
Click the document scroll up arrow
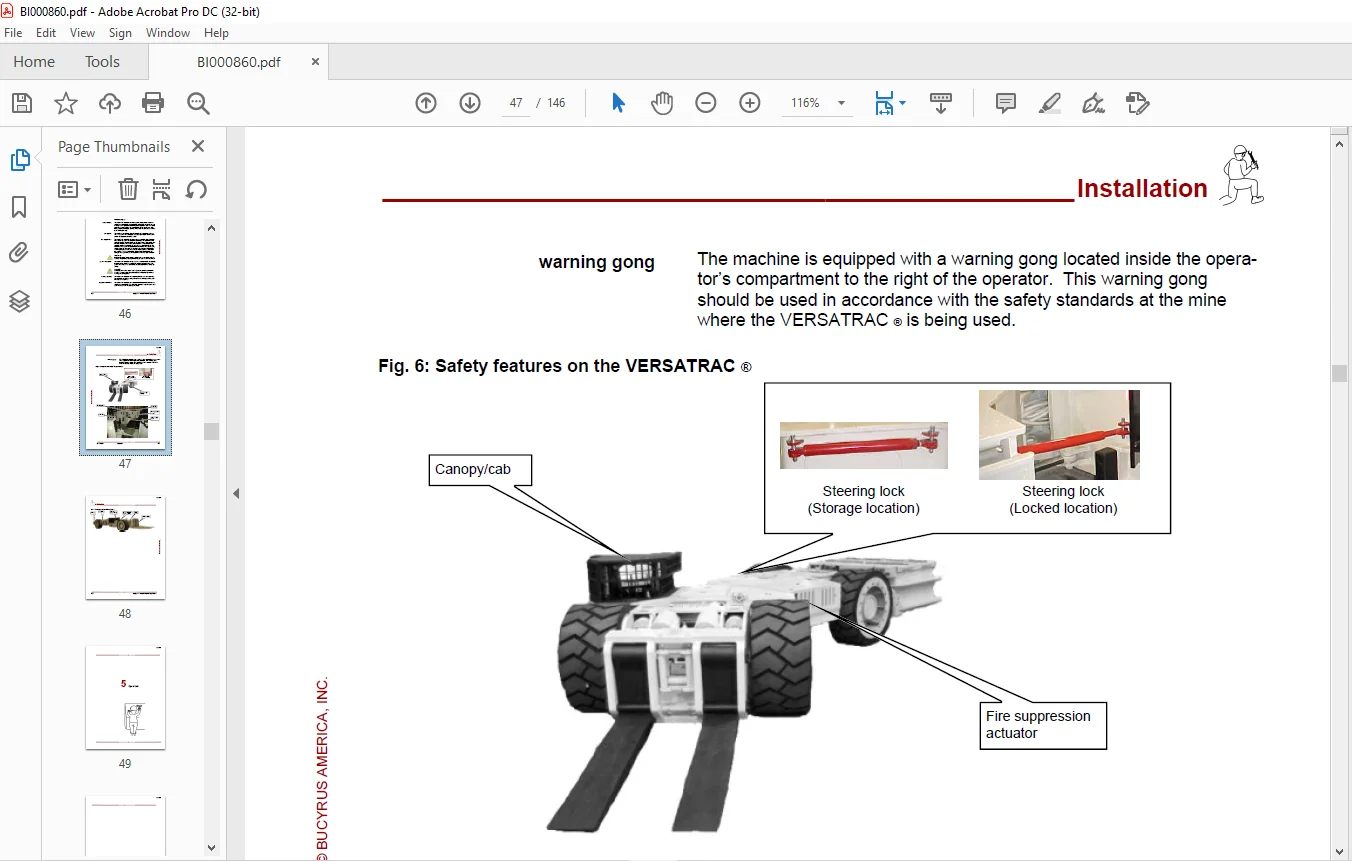click(1340, 144)
